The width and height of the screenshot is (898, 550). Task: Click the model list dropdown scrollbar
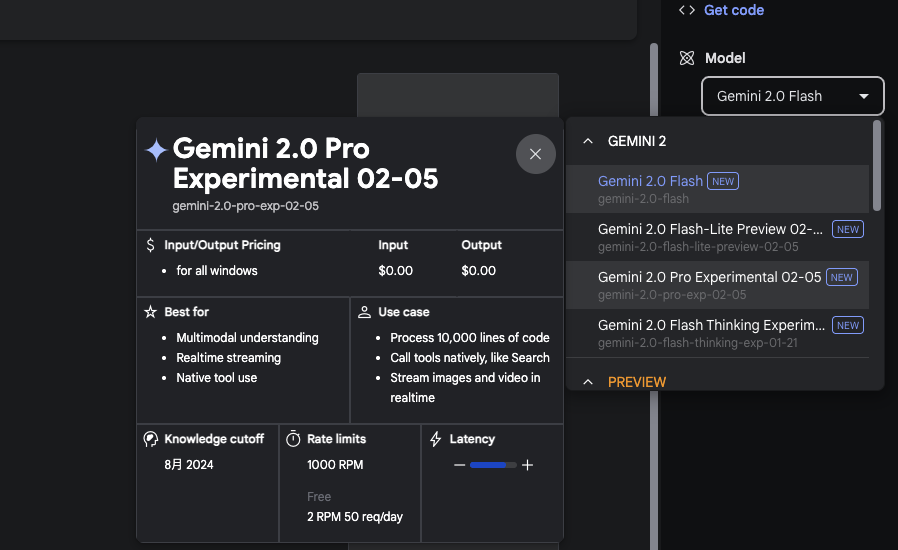click(x=877, y=166)
